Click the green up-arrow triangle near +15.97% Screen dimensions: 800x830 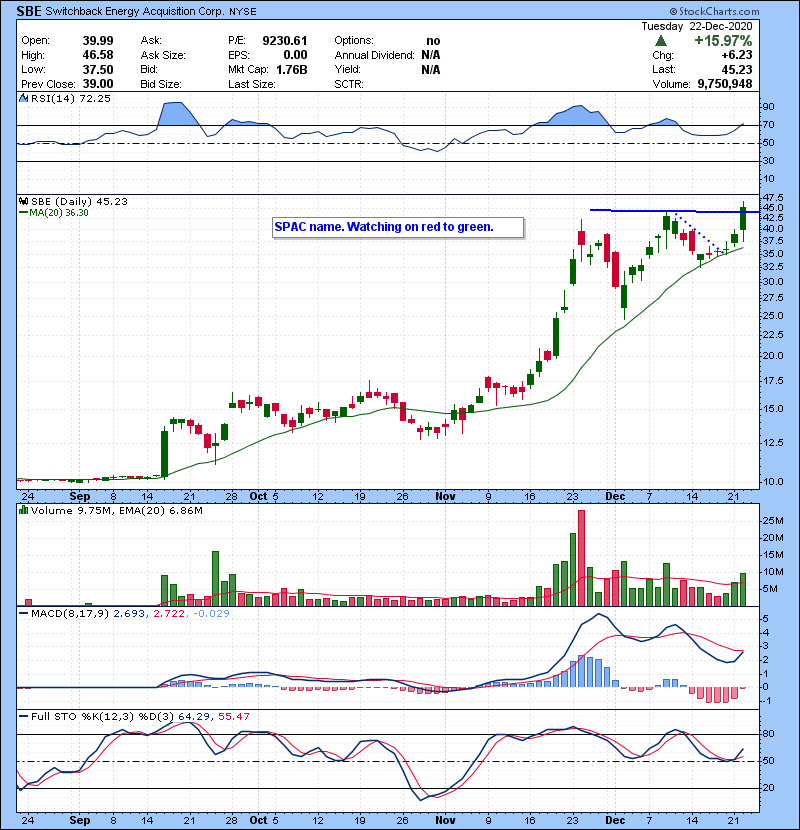pos(661,41)
